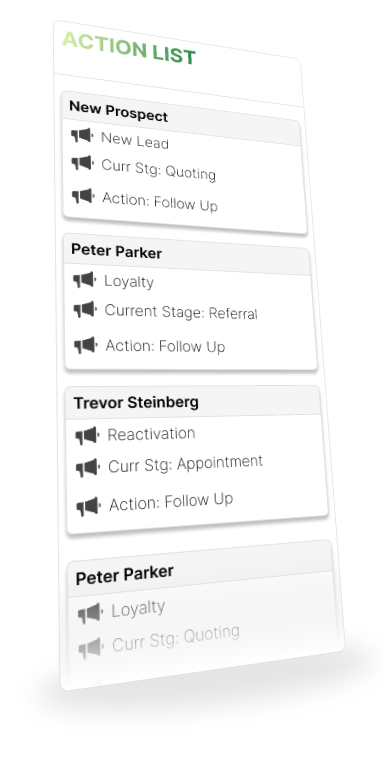Click the Reactivation label
The width and height of the screenshot is (383, 764).
pyautogui.click(x=151, y=434)
